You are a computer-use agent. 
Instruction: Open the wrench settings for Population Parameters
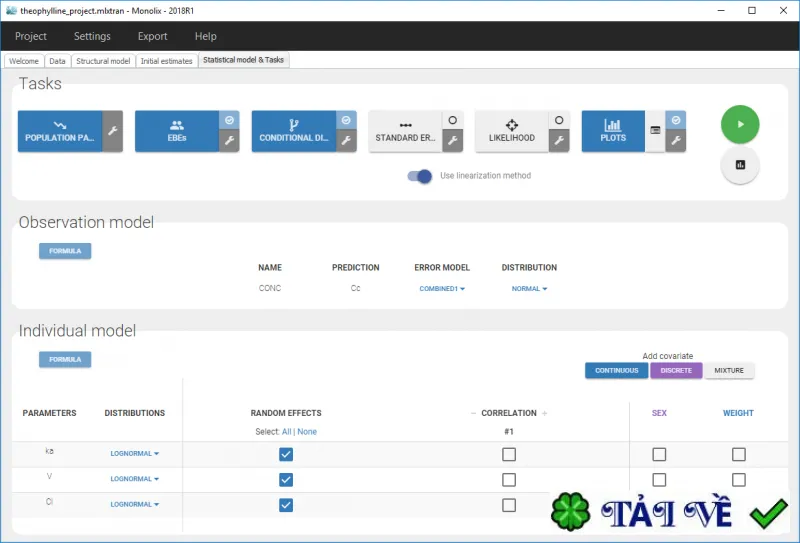point(112,131)
